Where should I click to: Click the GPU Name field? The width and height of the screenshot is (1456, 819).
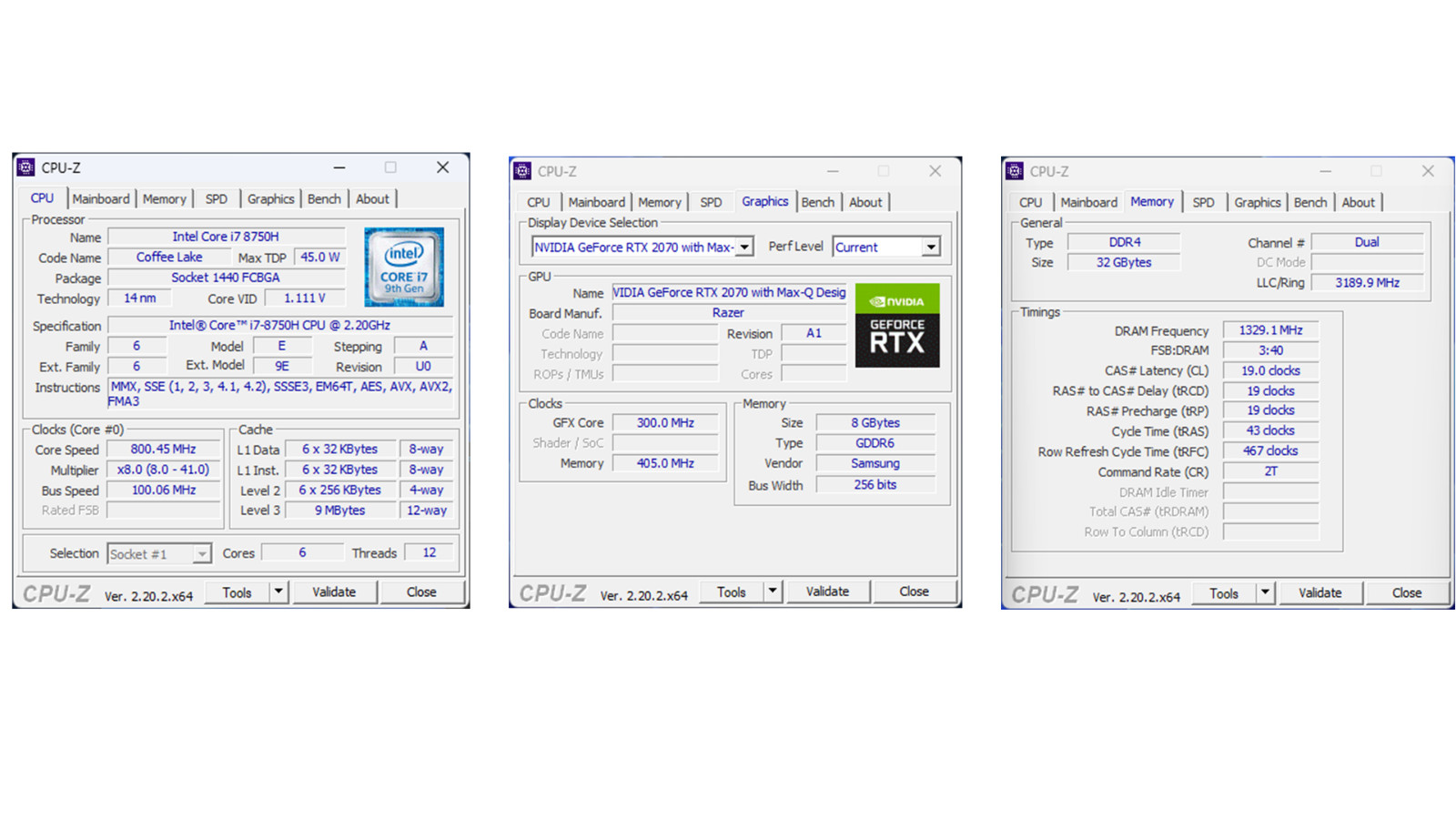coord(729,292)
